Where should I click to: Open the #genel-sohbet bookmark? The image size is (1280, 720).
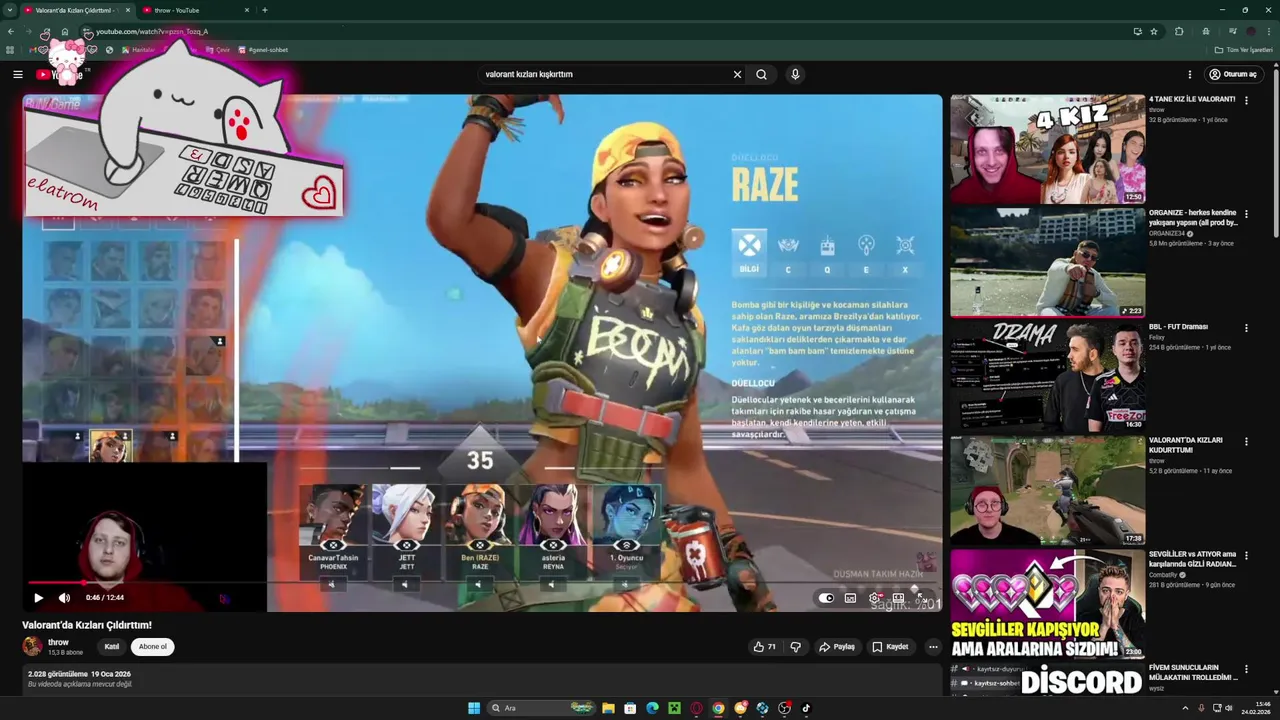pos(263,50)
